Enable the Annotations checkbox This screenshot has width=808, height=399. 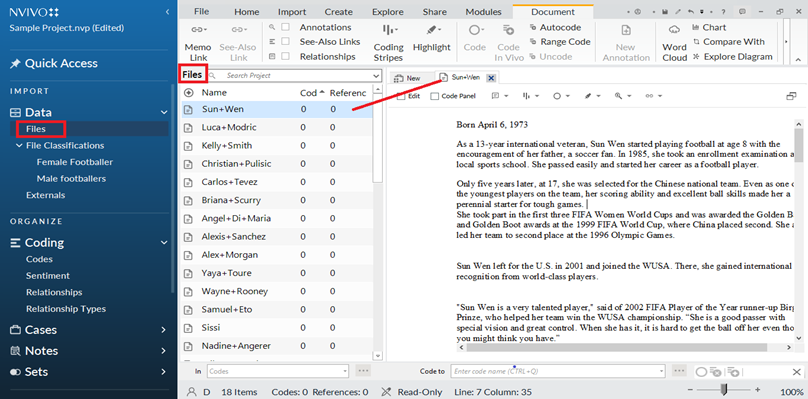285,27
